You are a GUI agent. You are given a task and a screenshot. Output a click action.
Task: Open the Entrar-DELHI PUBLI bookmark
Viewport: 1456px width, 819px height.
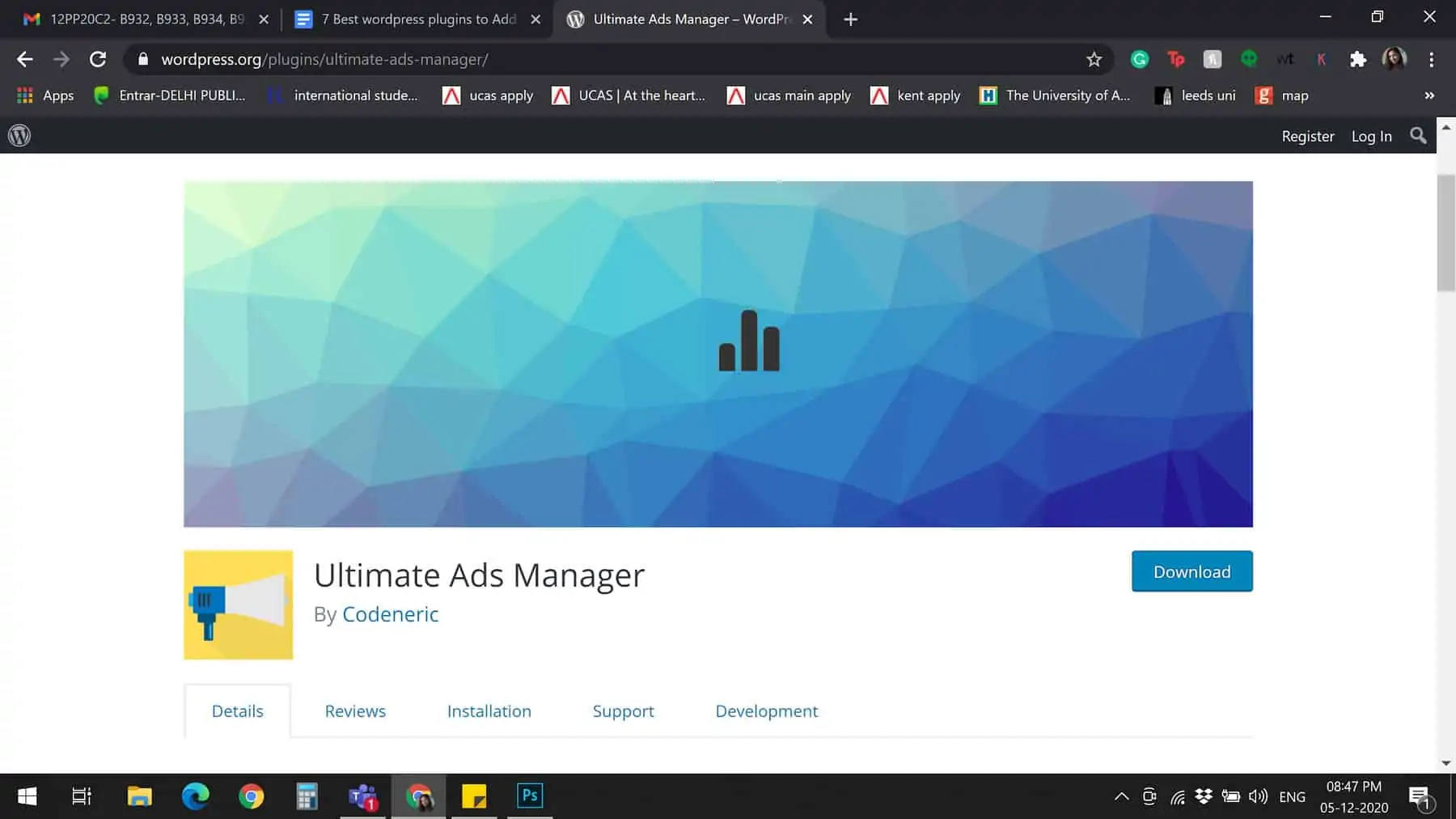point(169,95)
